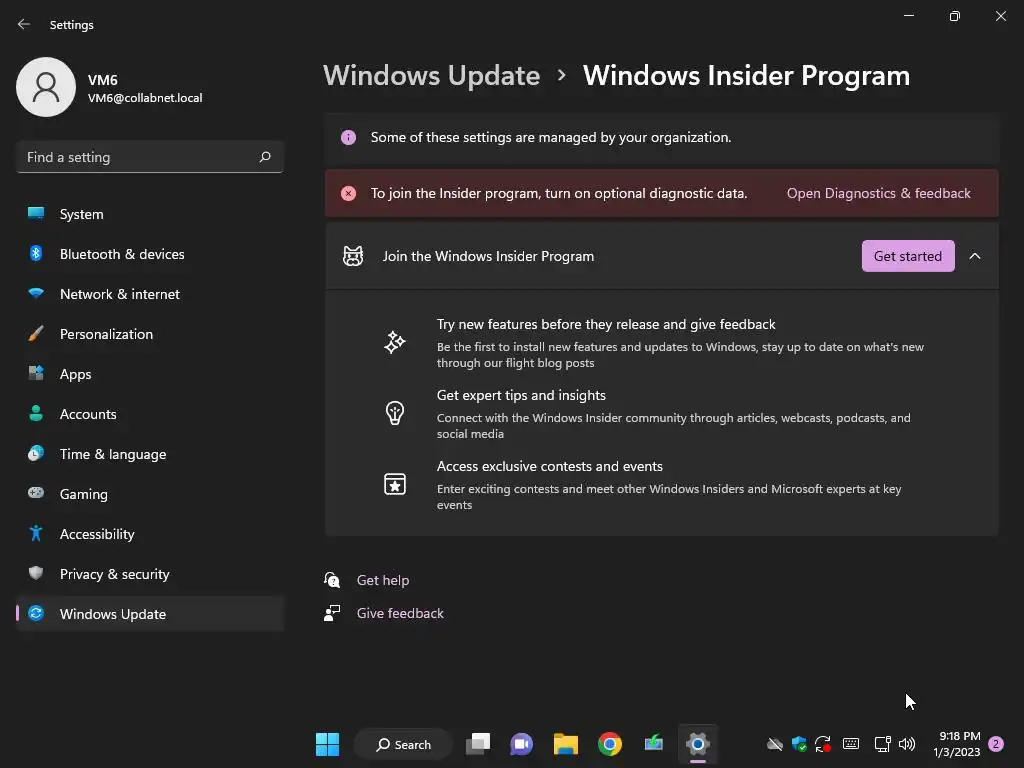Click the Get help headset icon
1024x768 pixels.
[x=332, y=580]
